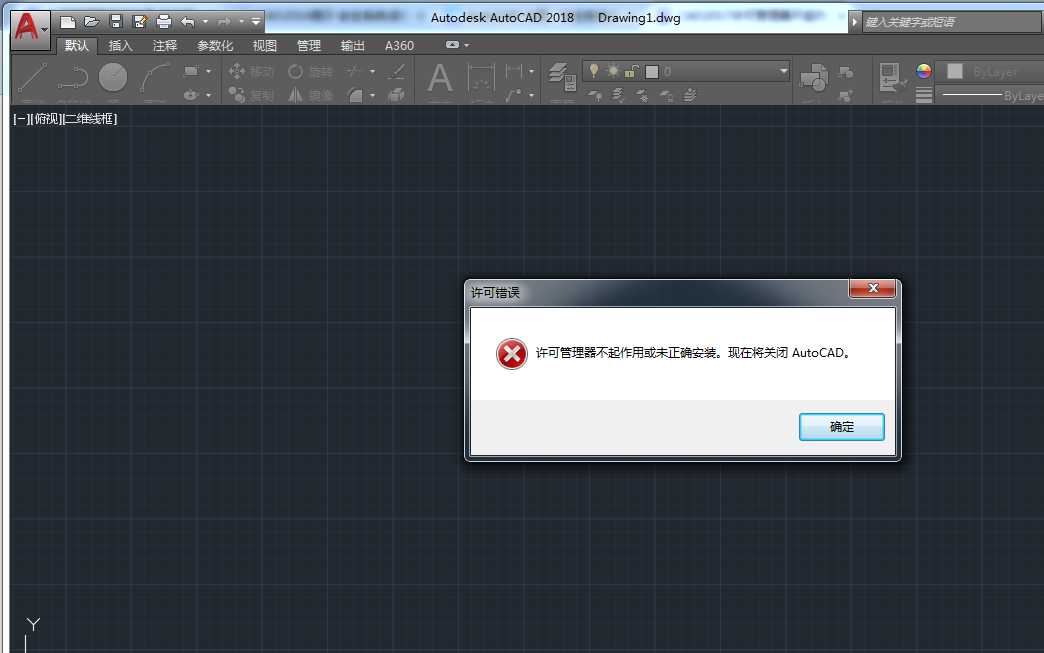Select the large Text (A) tool

[439, 78]
